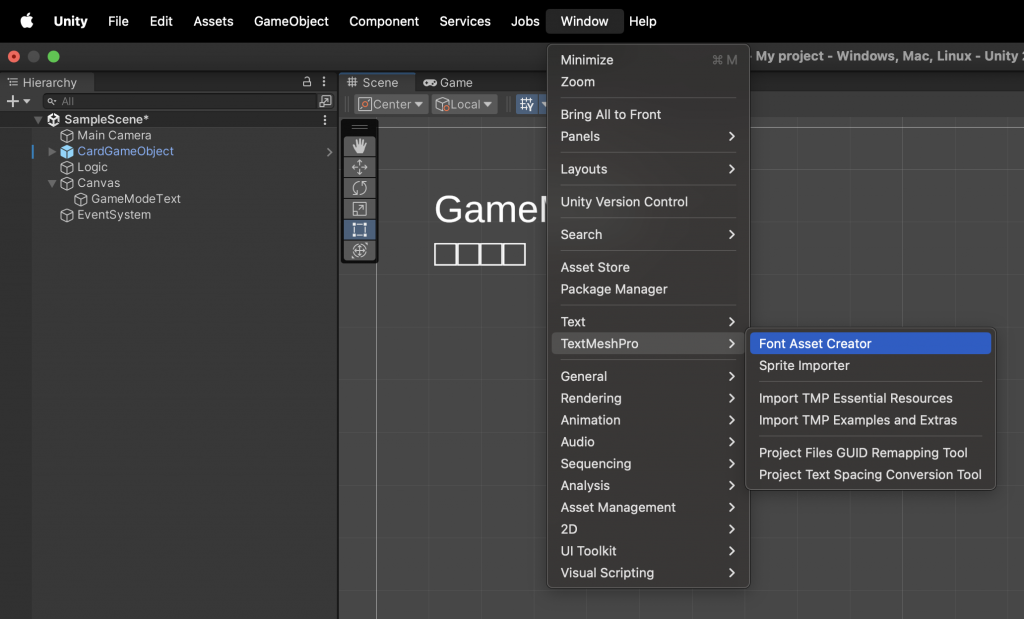Select Import TMP Examples and Extras
This screenshot has height=619, width=1024.
[x=870, y=420]
